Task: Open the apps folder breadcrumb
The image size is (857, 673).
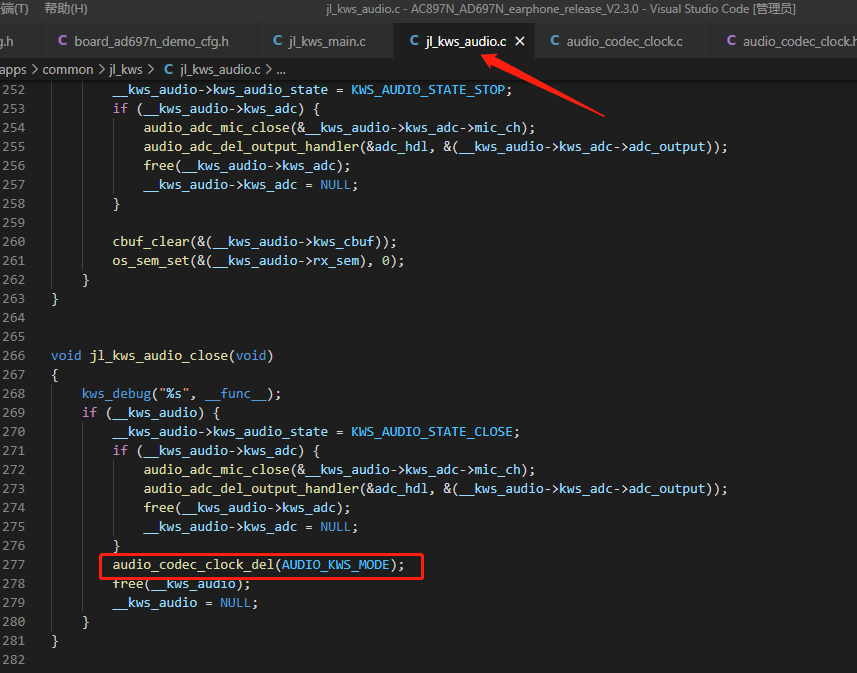Action: [13, 70]
